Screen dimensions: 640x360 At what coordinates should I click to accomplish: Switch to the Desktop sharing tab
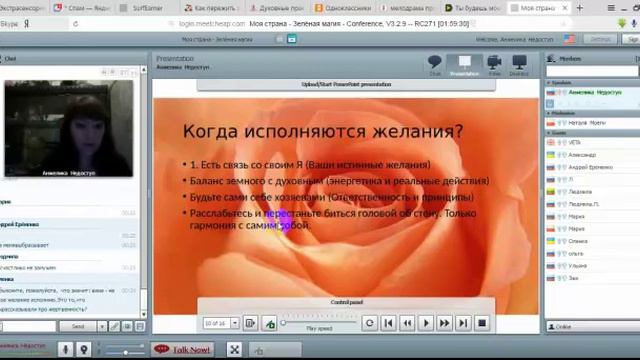coord(519,65)
